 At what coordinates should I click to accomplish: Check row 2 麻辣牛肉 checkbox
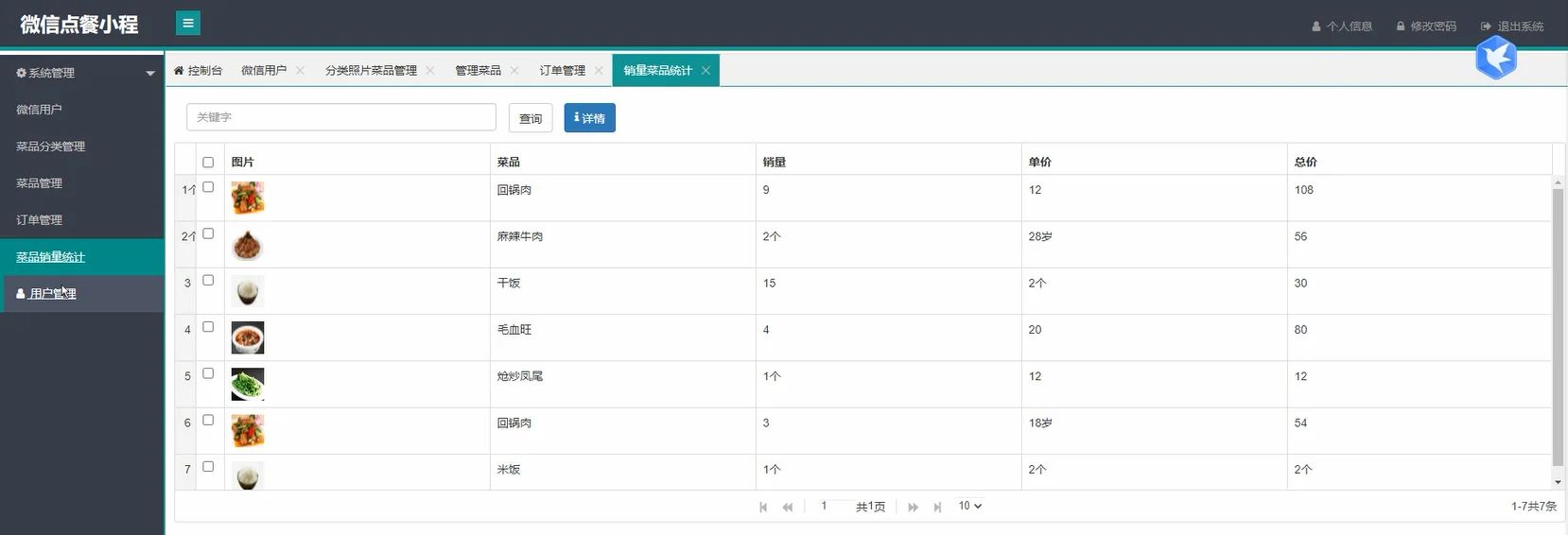point(208,233)
